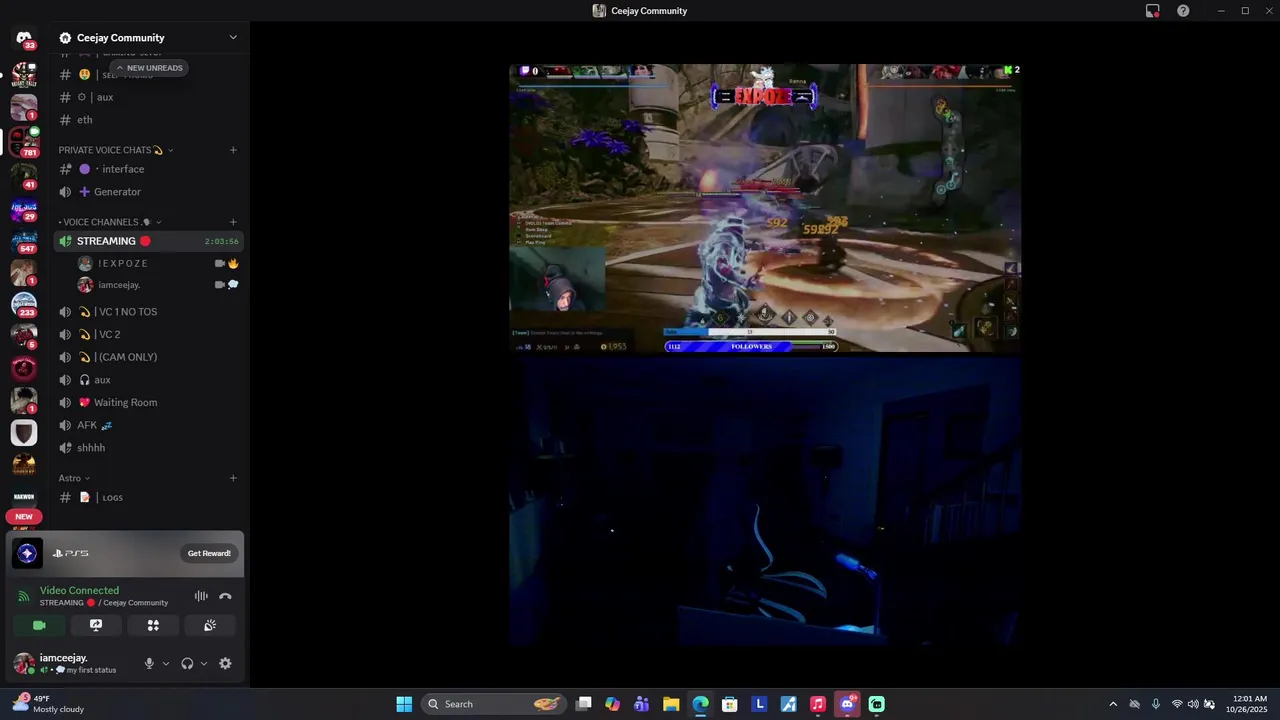Add channel to PRIVATE VOICE CHATS category
Viewport: 1280px width, 720px height.
pos(233,150)
